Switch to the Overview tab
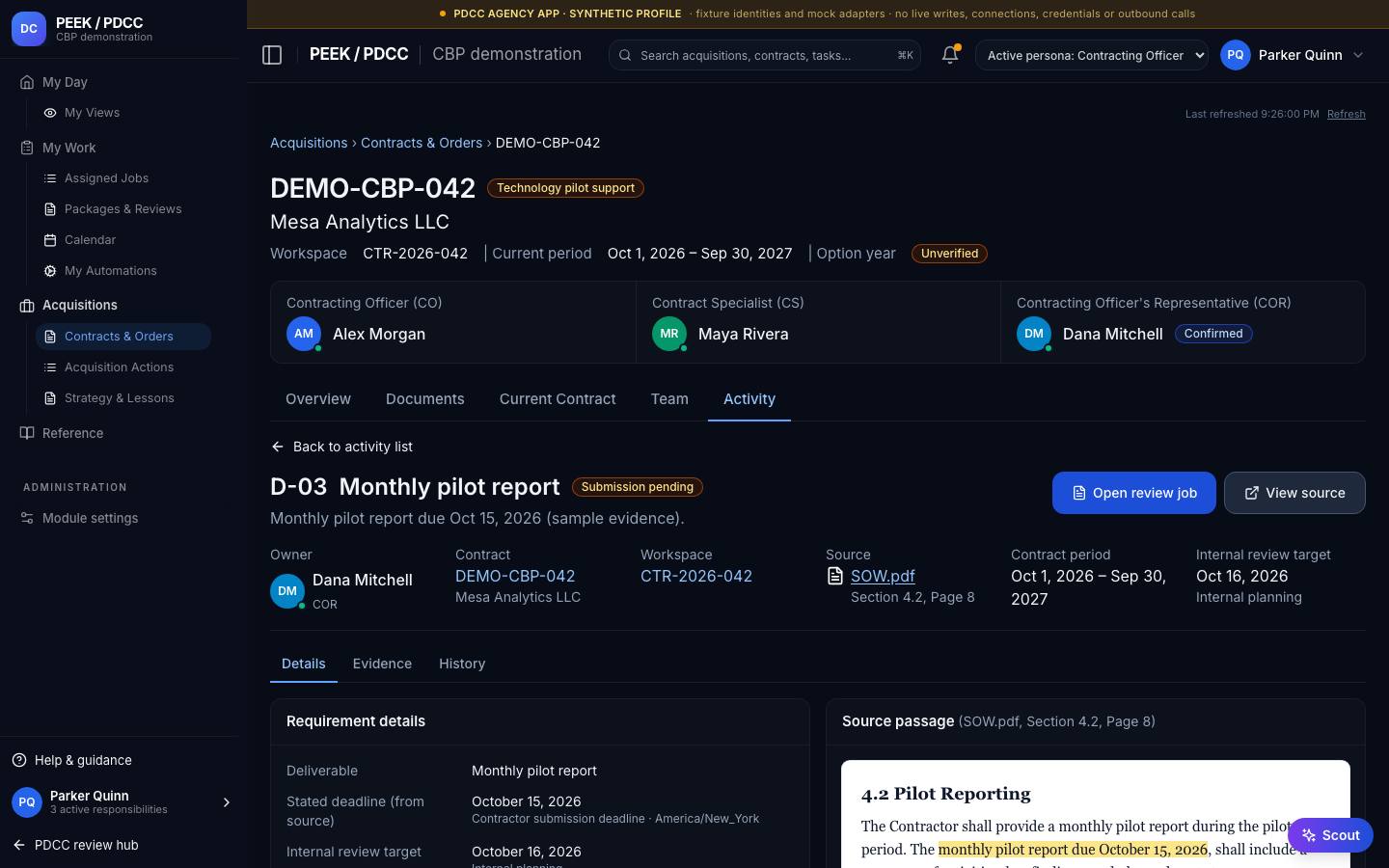Screen dimensions: 1389x868 click(318, 399)
